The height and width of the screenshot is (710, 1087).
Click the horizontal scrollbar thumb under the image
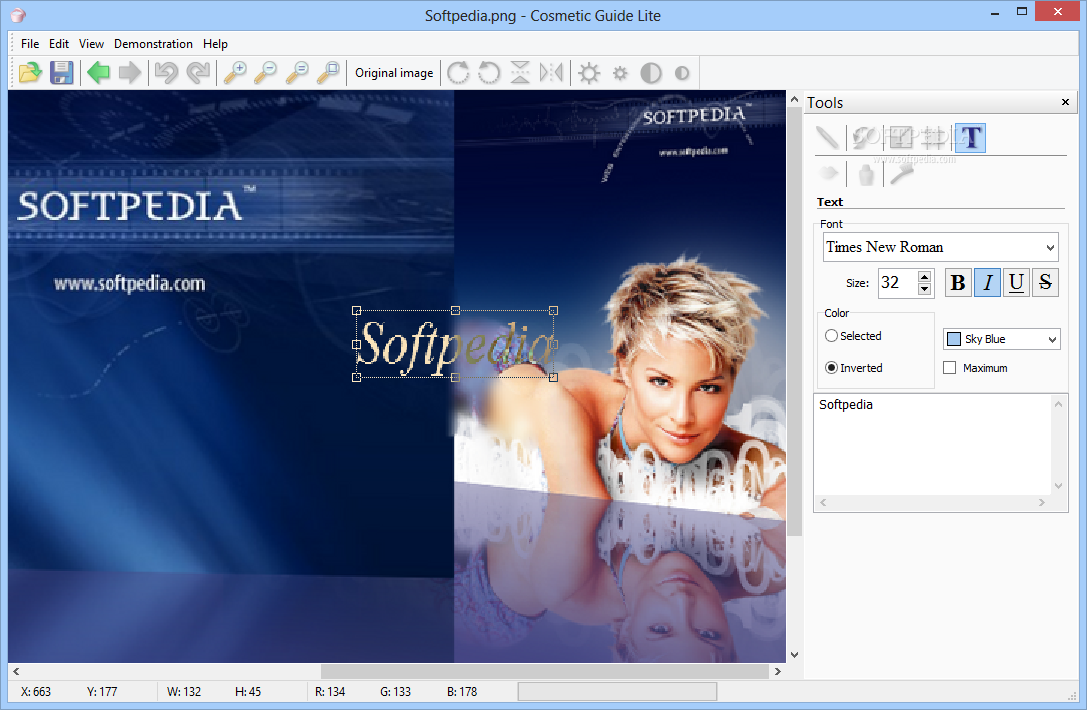[x=545, y=671]
